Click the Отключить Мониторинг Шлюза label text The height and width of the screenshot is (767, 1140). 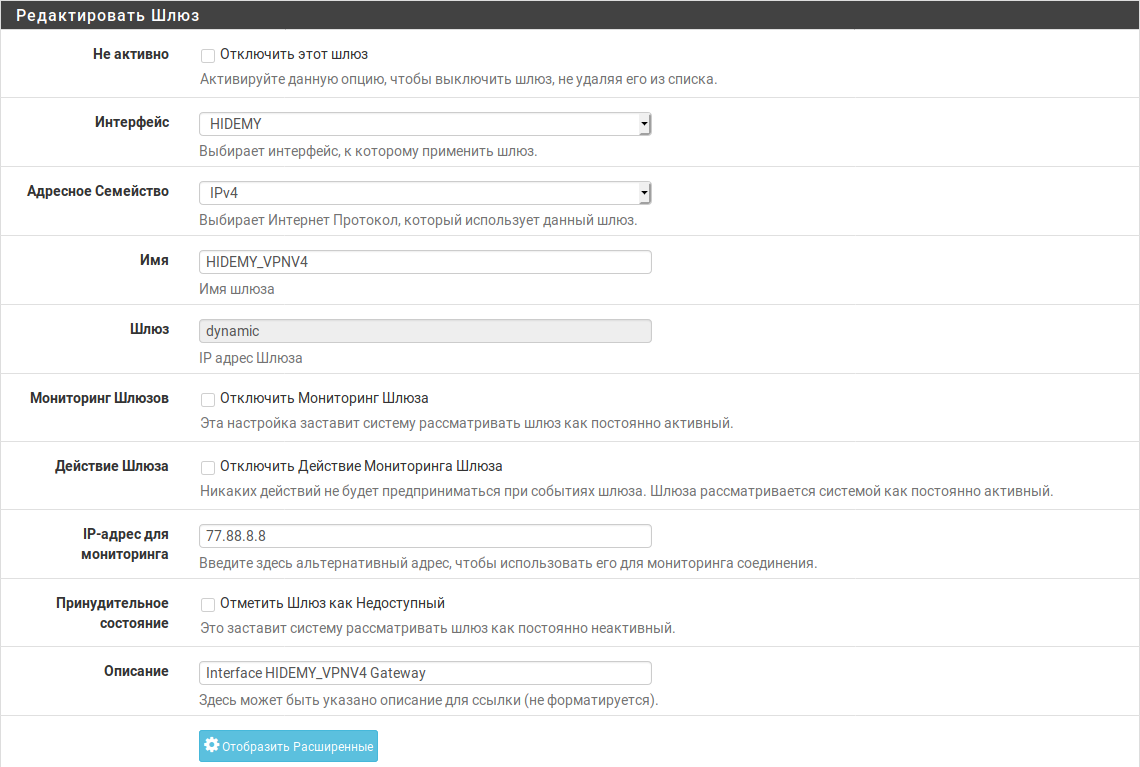click(324, 398)
